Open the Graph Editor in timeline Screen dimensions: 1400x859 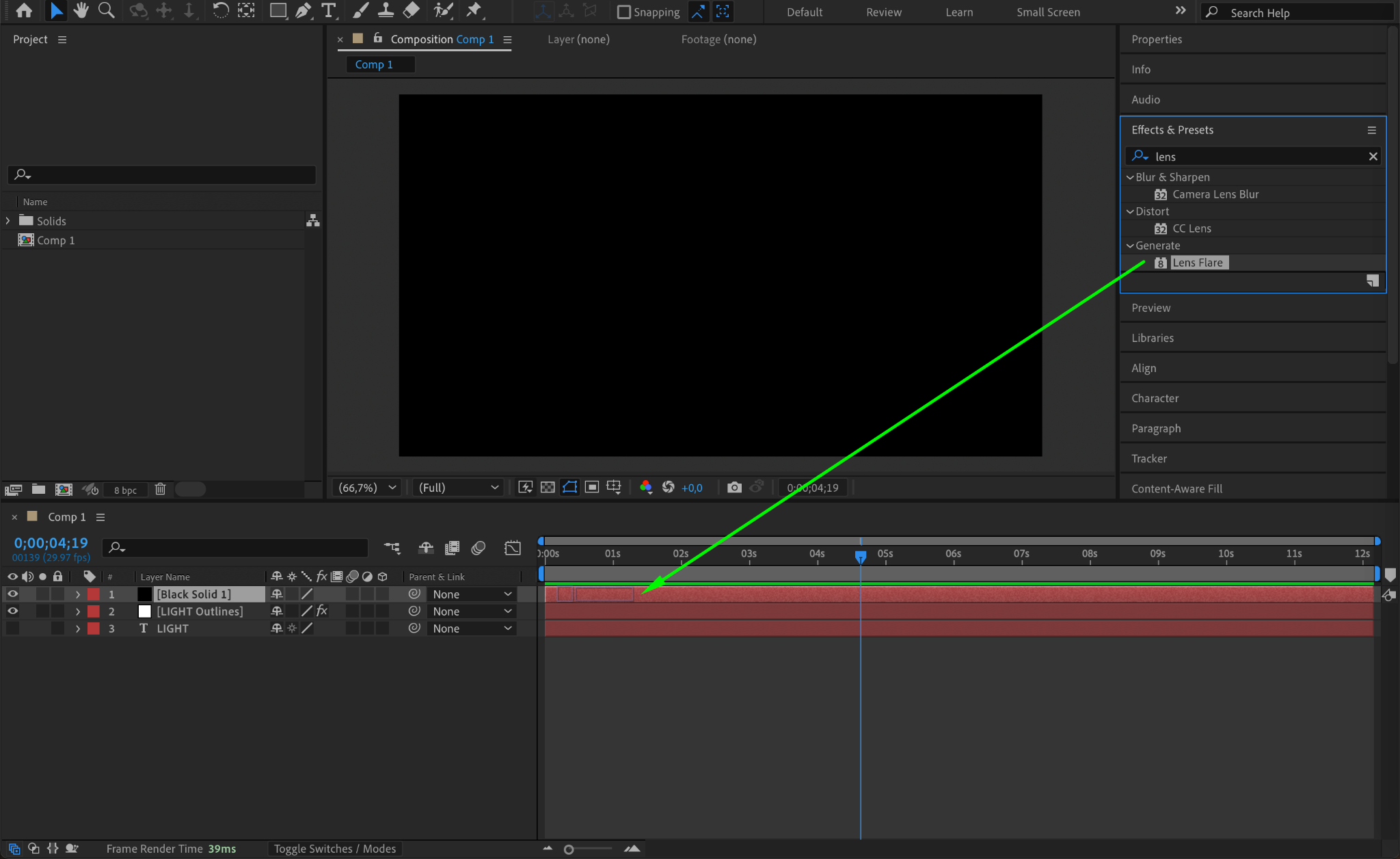coord(512,548)
